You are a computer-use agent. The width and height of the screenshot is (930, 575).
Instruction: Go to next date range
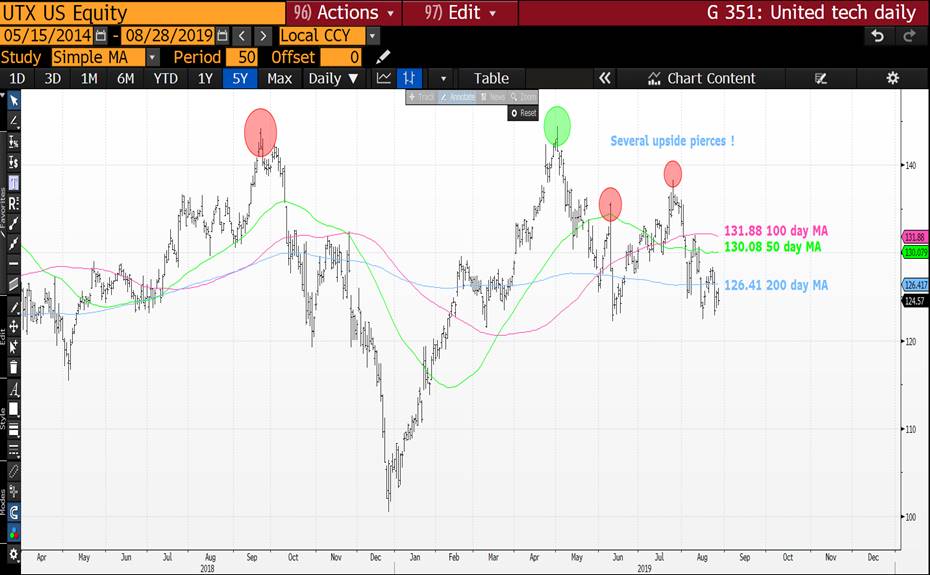(x=263, y=36)
